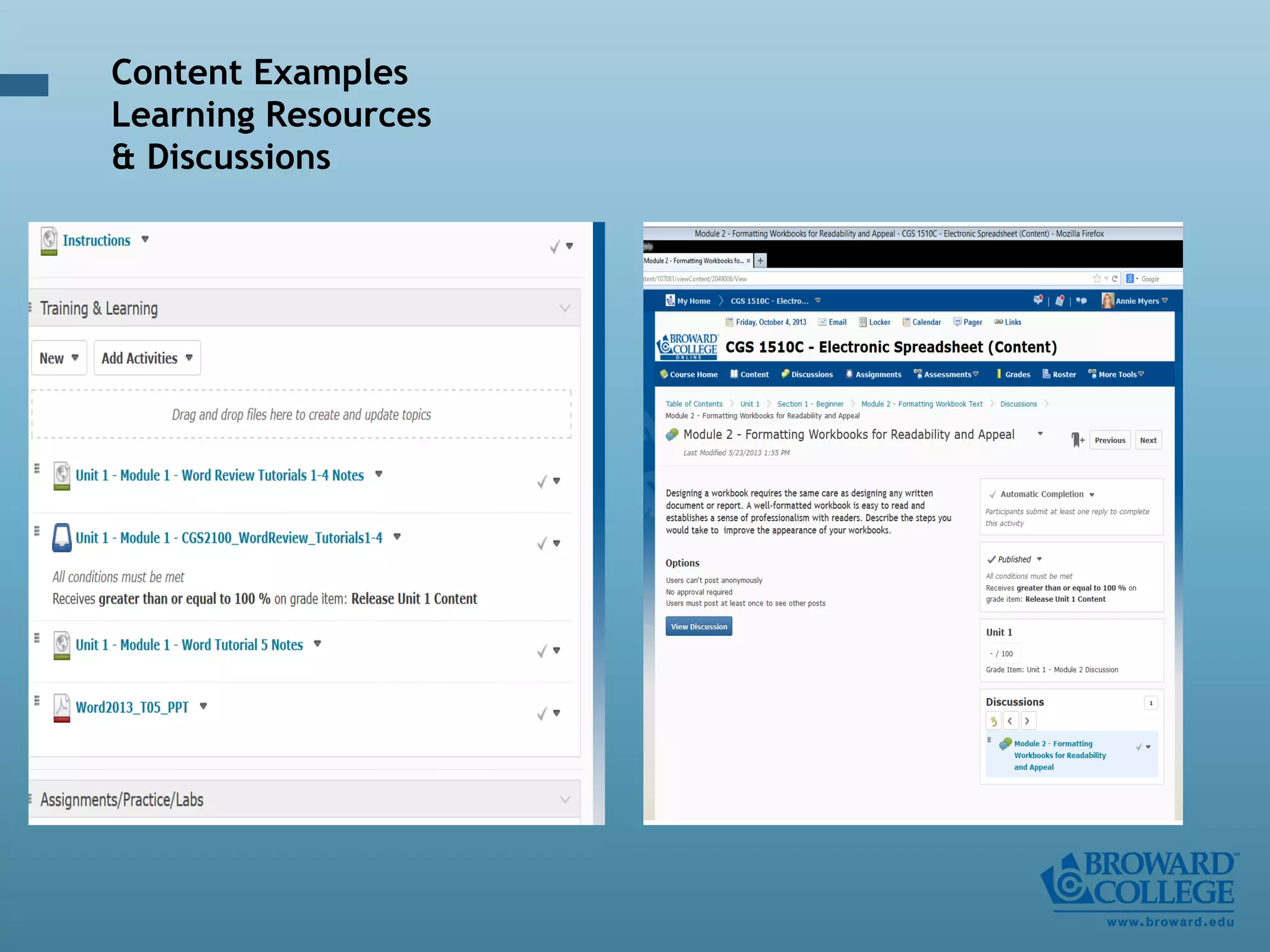Toggle completion check for the Module 2 discussion item
The height and width of the screenshot is (952, 1270).
tap(1139, 747)
